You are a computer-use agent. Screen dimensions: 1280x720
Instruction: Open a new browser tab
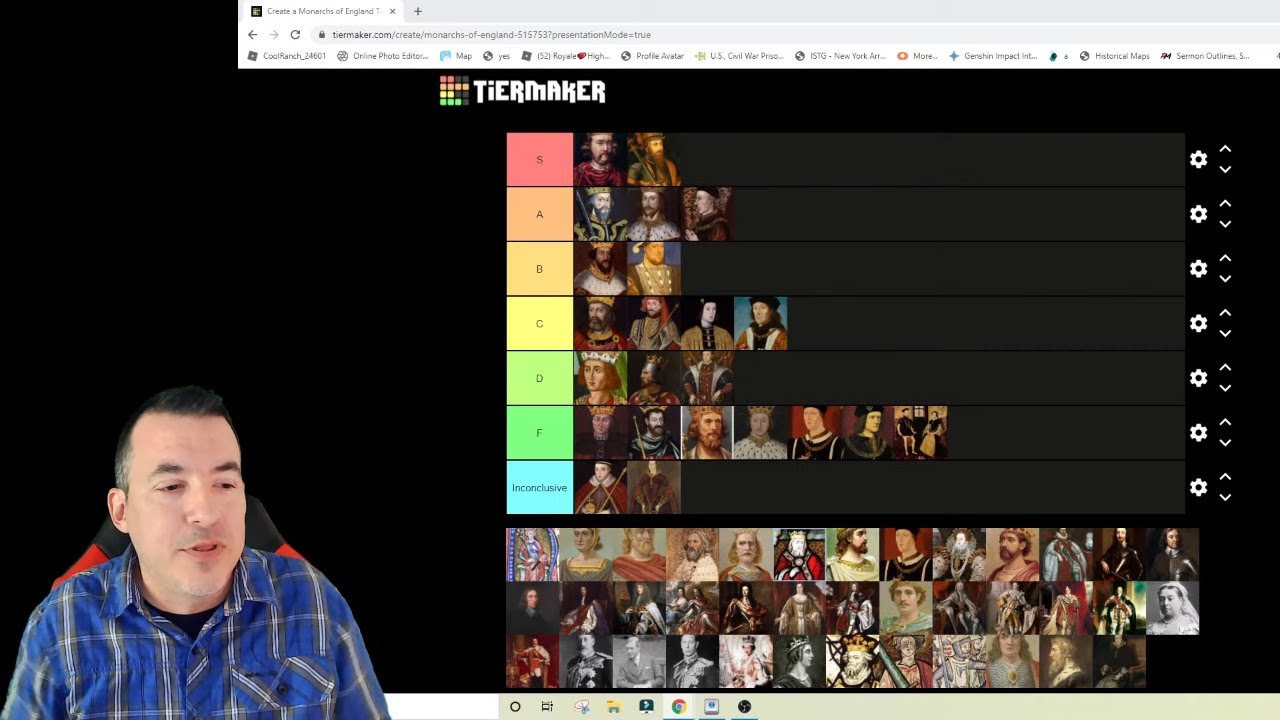[418, 11]
